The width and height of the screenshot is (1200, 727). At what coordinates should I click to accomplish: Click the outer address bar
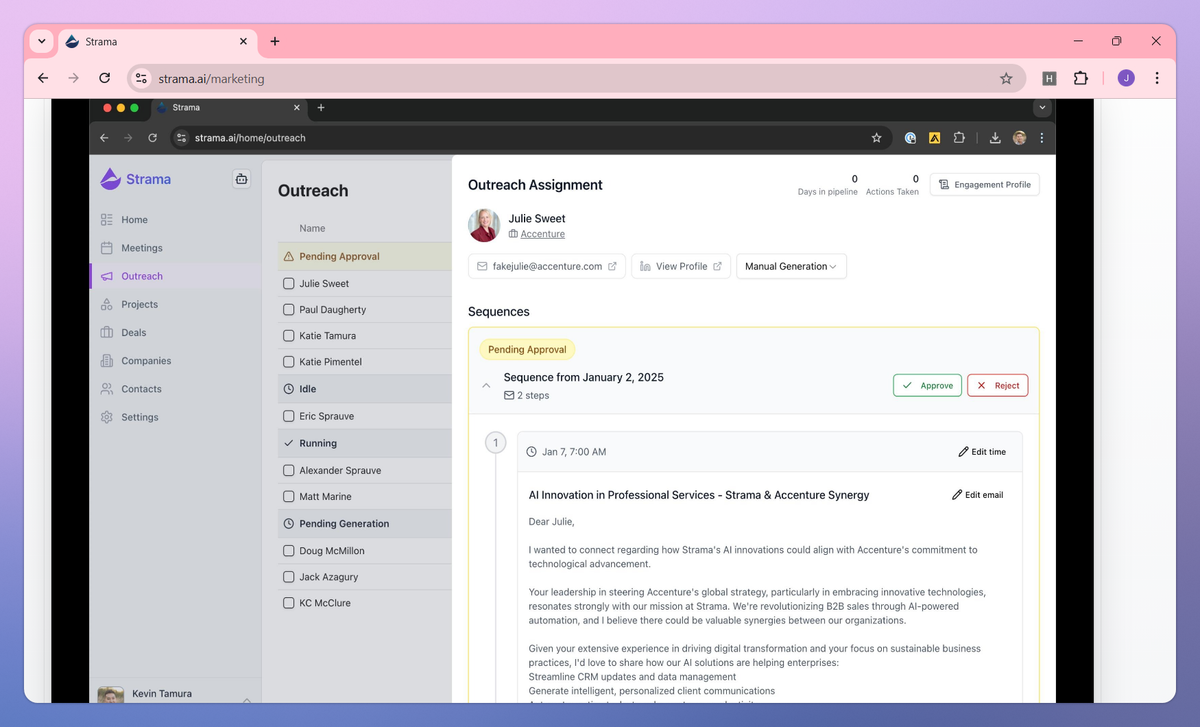pyautogui.click(x=577, y=78)
